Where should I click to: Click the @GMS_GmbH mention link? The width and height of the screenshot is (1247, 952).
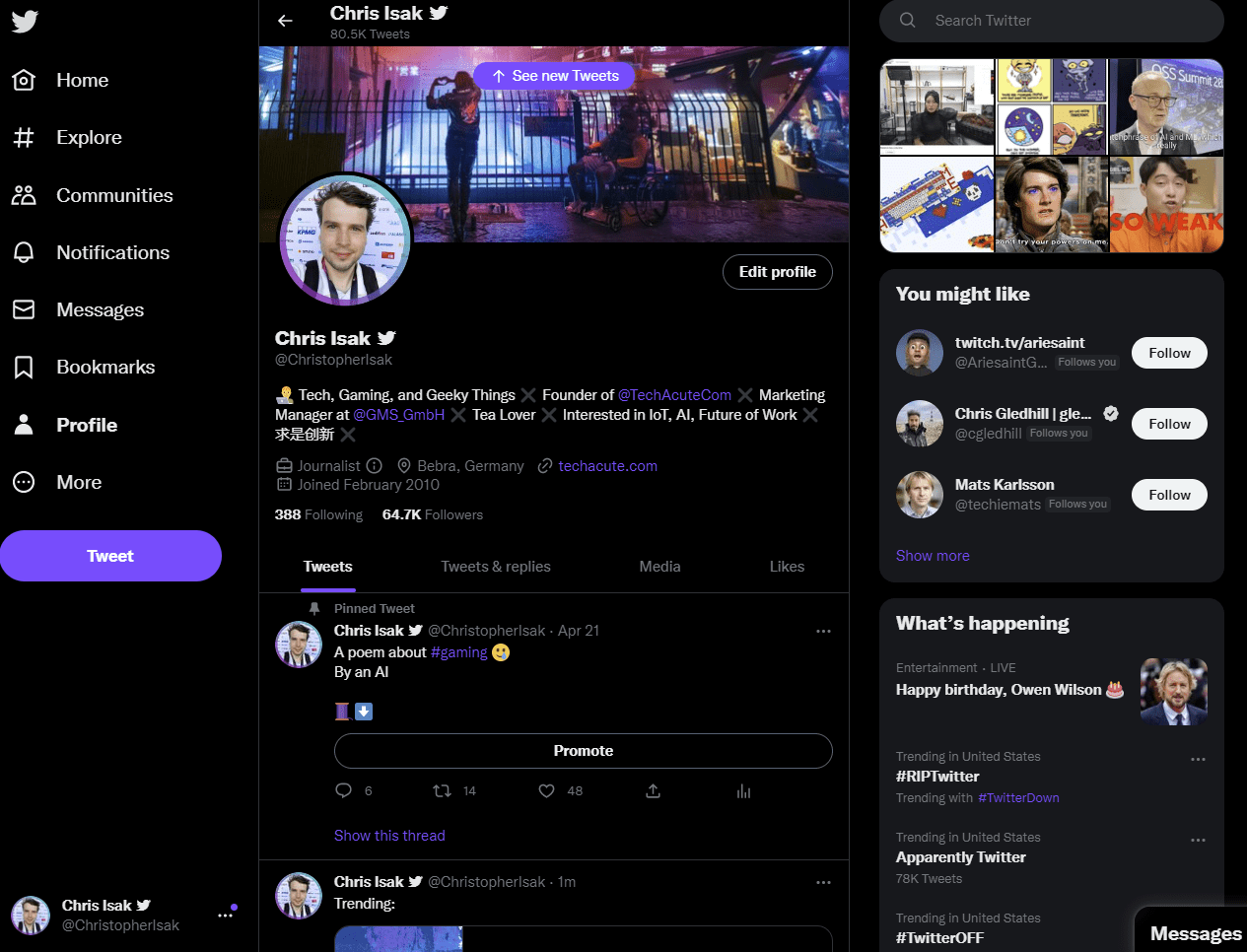tap(399, 415)
